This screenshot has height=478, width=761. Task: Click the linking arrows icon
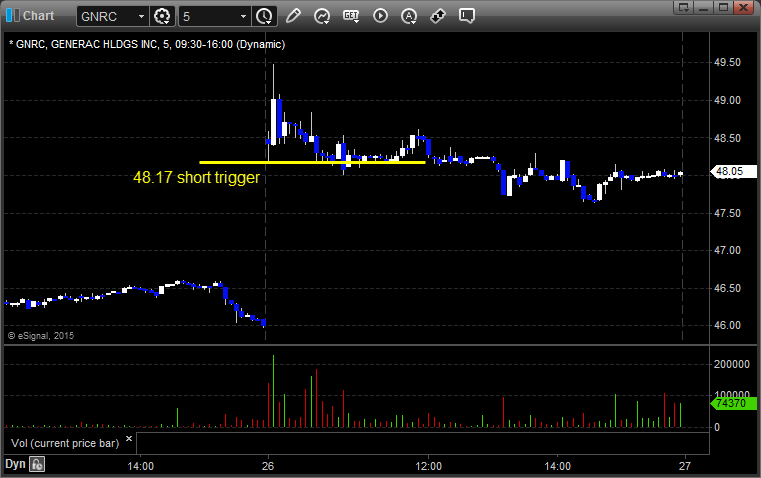pos(438,16)
